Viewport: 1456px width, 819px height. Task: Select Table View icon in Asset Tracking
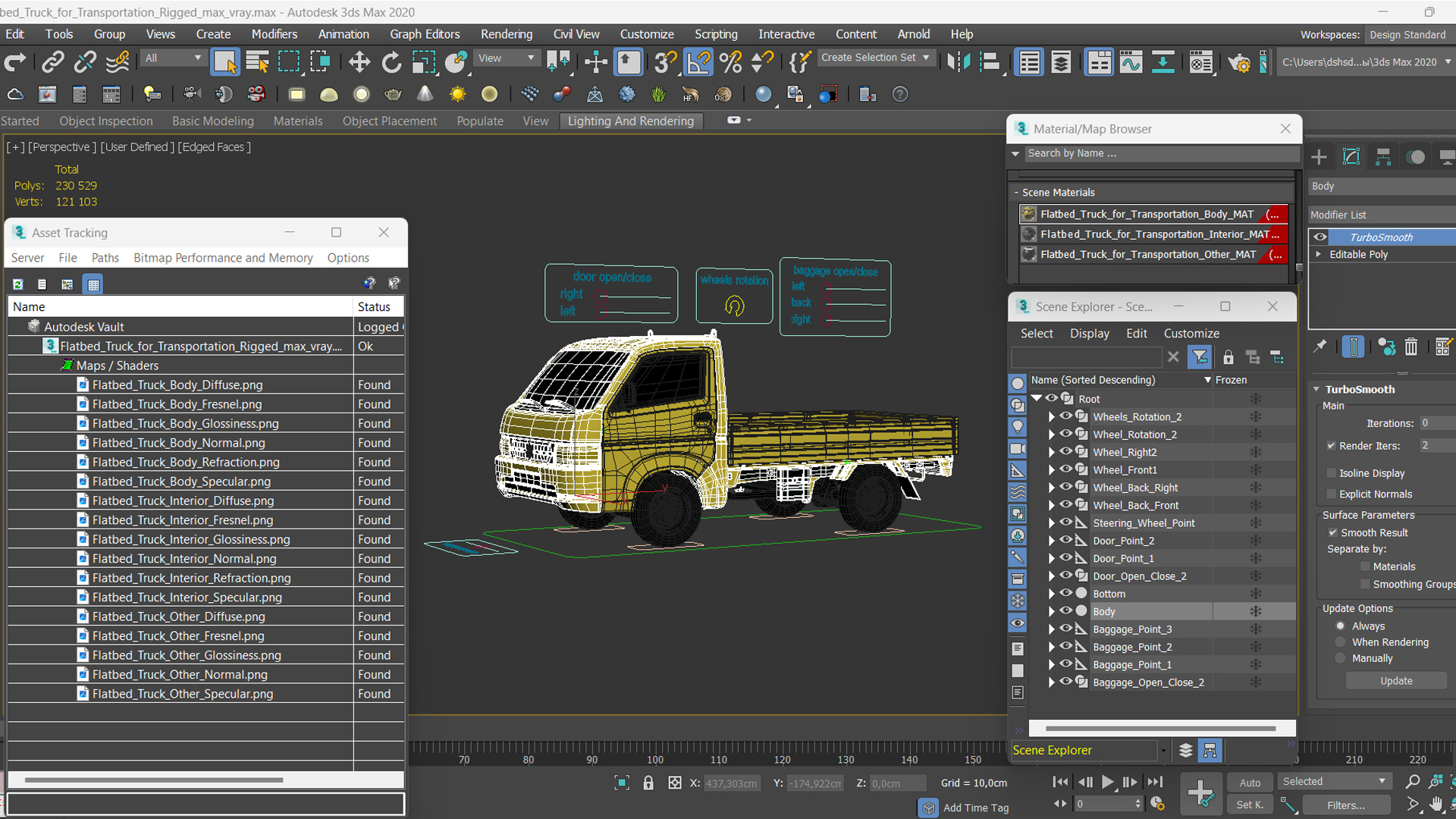pyautogui.click(x=93, y=284)
